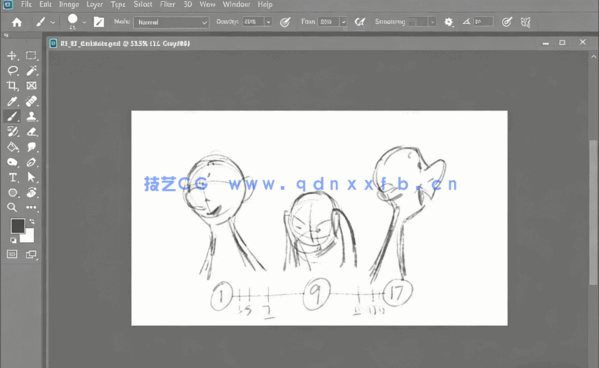Select the Paint Bucket tool
The height and width of the screenshot is (368, 599).
click(13, 147)
